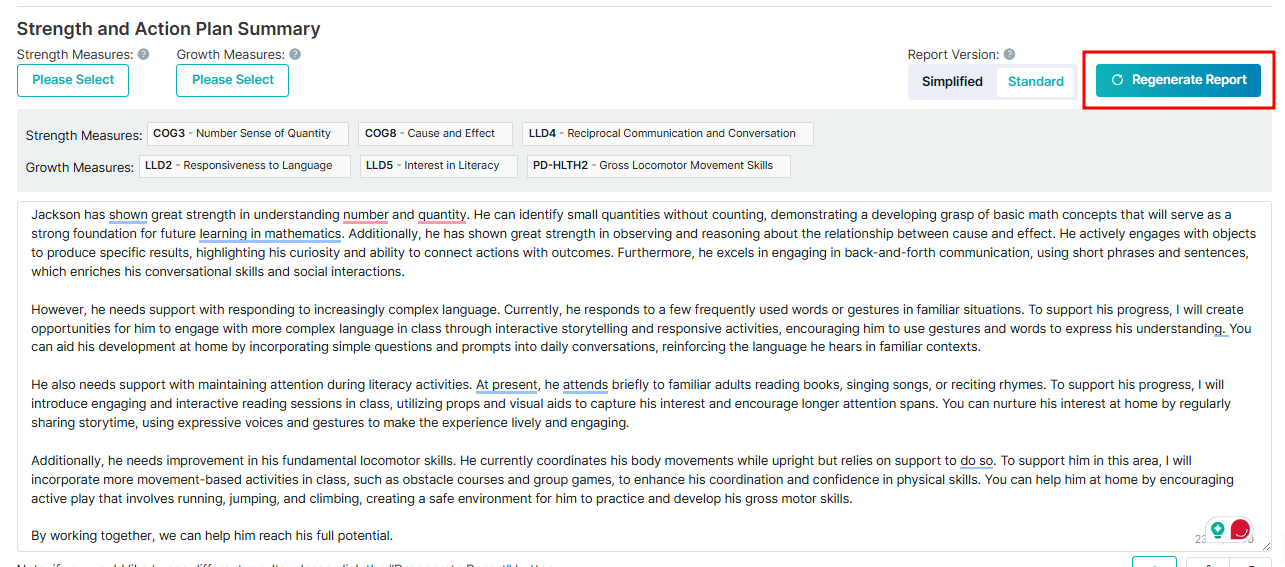
Task: Click the underlined phrase "At present"
Action: coord(505,385)
